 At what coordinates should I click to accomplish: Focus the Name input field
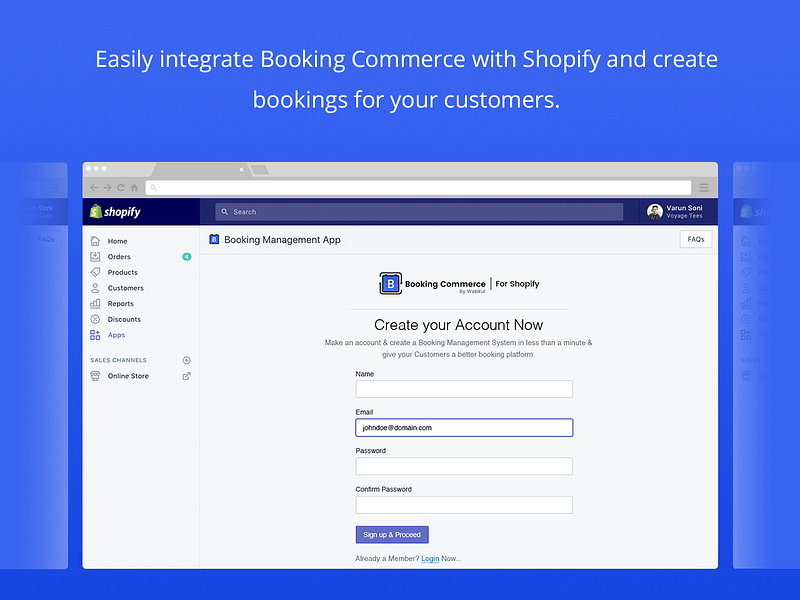coord(464,389)
